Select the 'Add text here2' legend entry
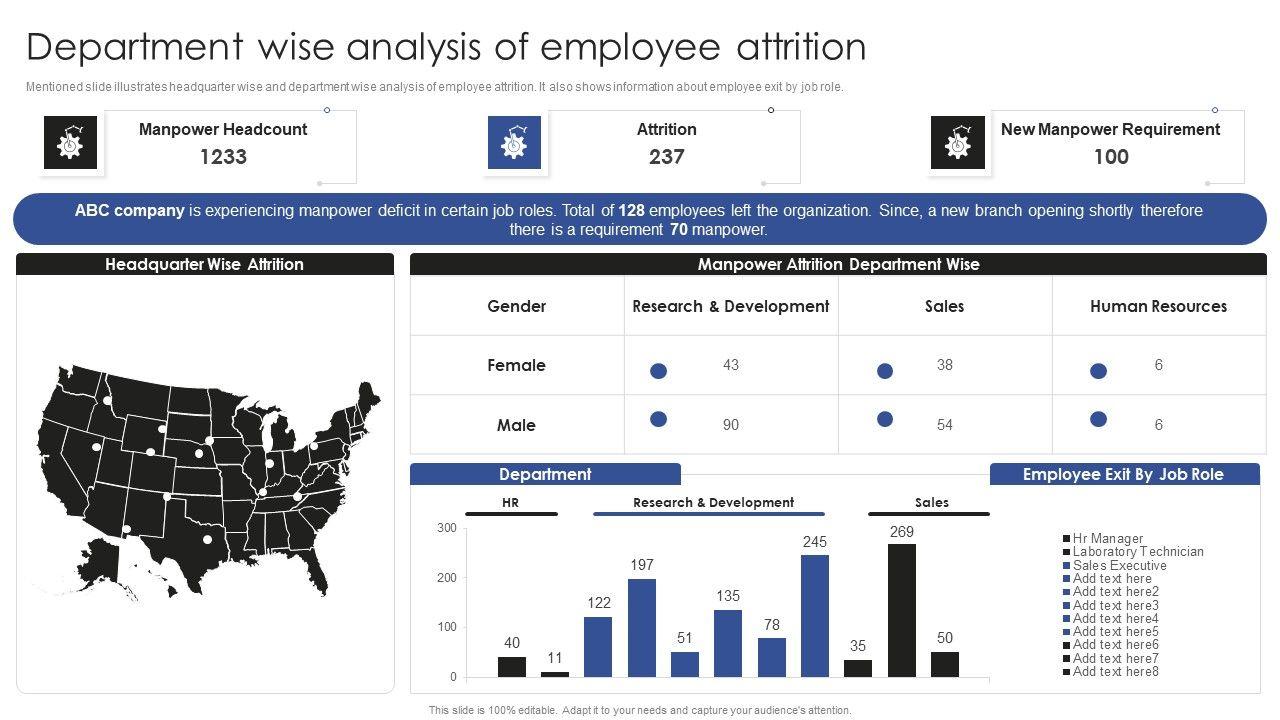1280x720 pixels. coord(1111,592)
